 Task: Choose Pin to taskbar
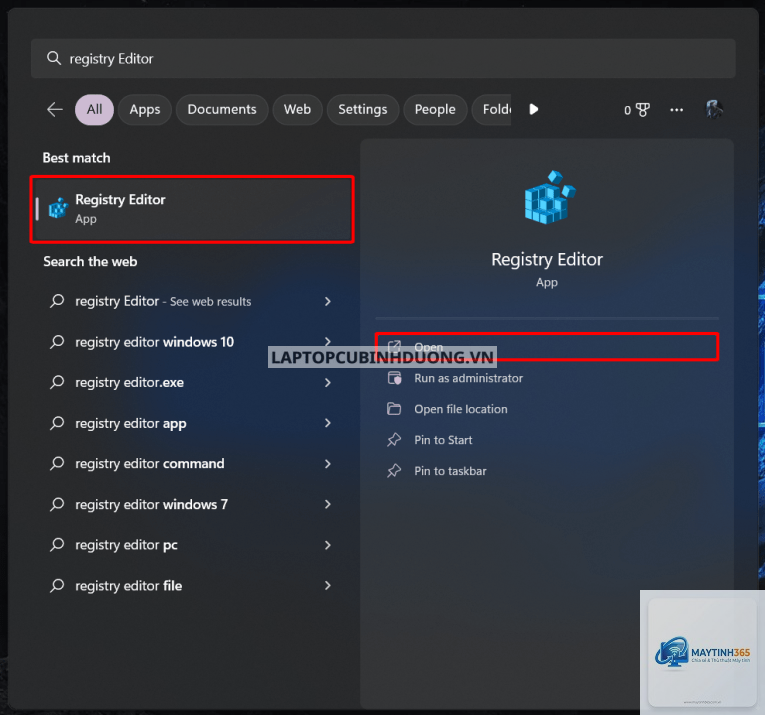pos(546,471)
